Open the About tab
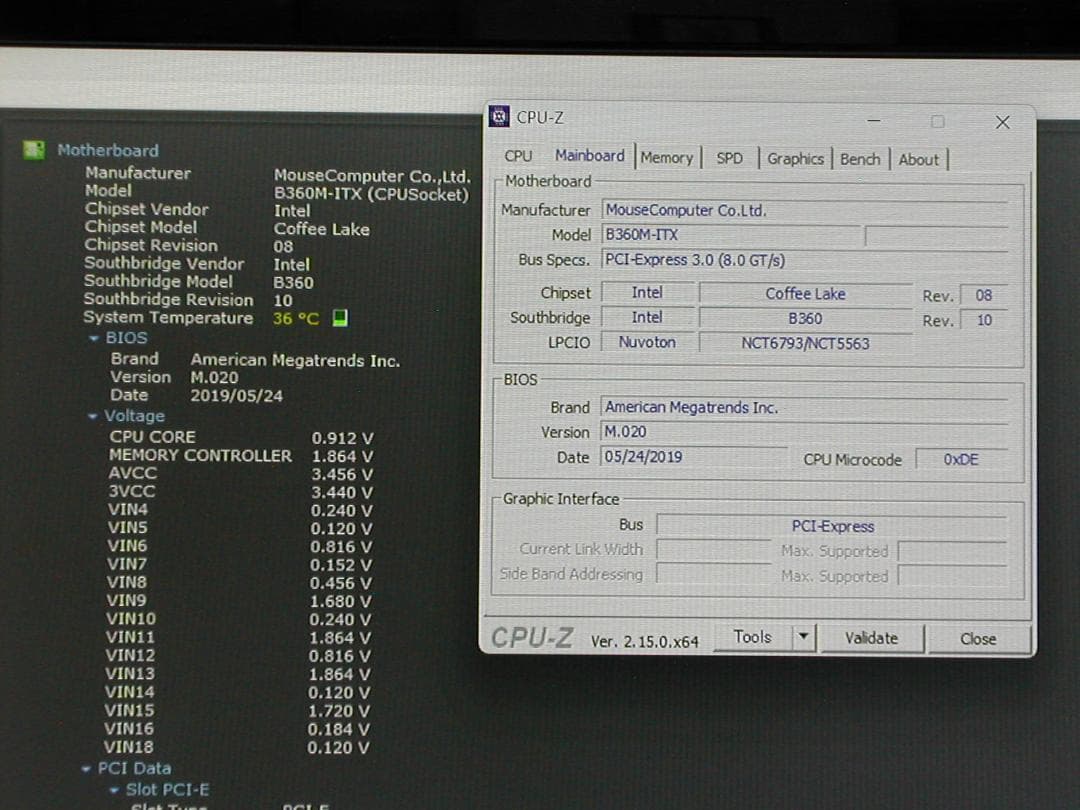The height and width of the screenshot is (810, 1080). (x=918, y=159)
